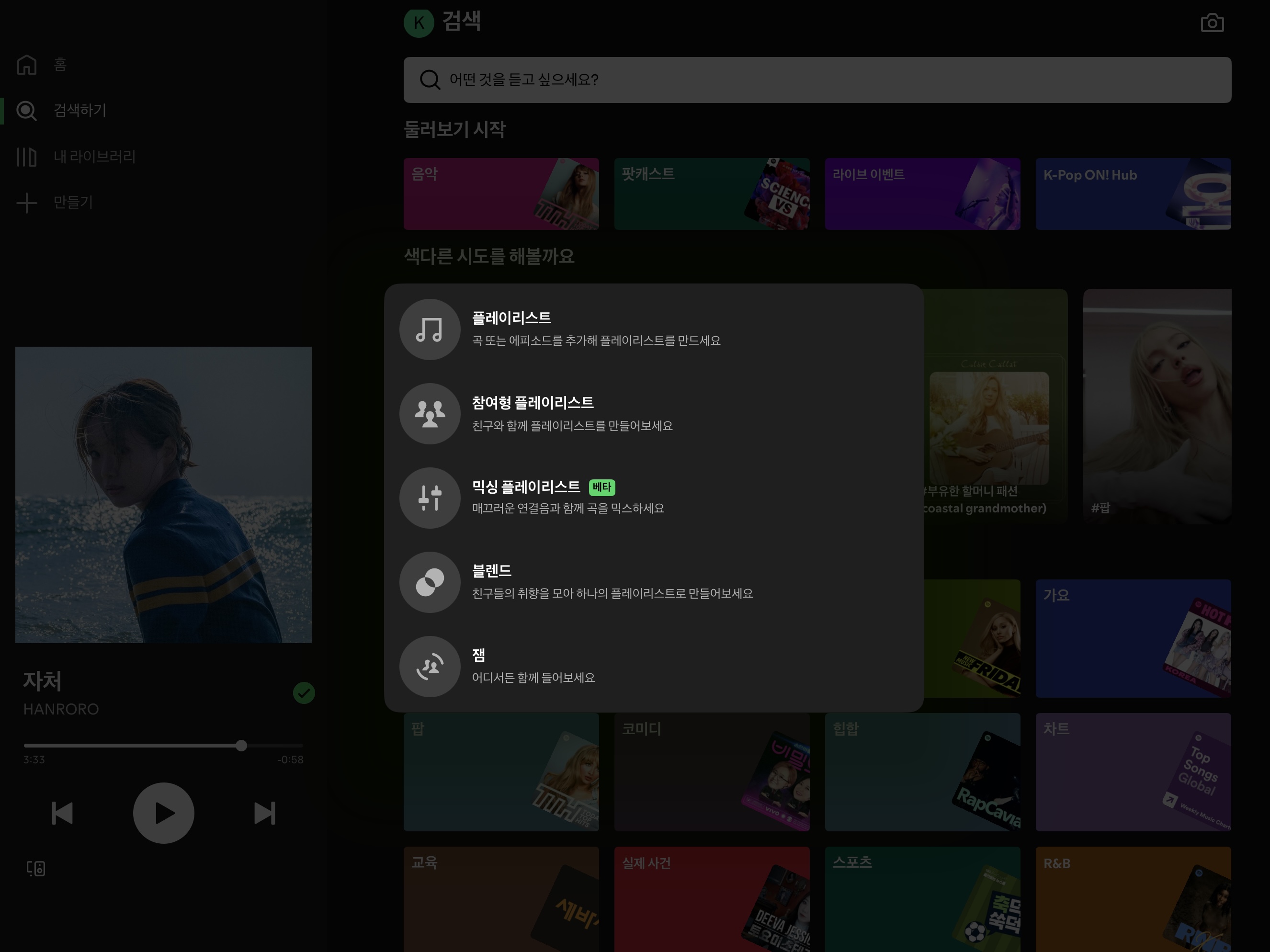Select 검색하기 in the sidebar
Image resolution: width=1270 pixels, height=952 pixels.
79,110
